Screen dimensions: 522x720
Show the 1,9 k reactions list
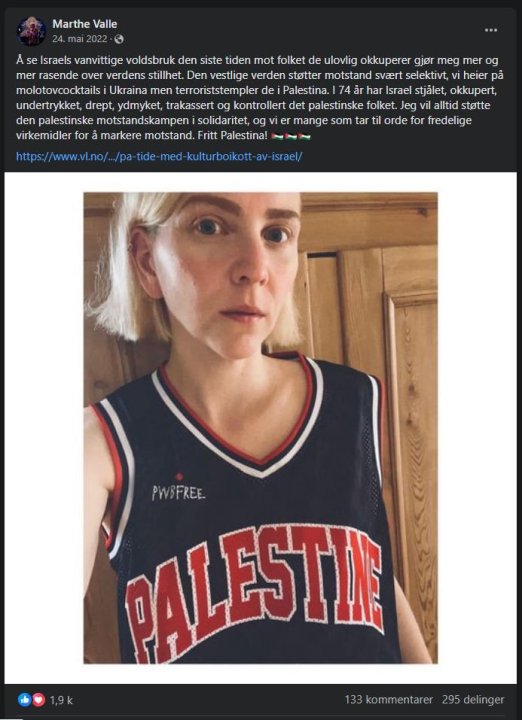[62, 700]
